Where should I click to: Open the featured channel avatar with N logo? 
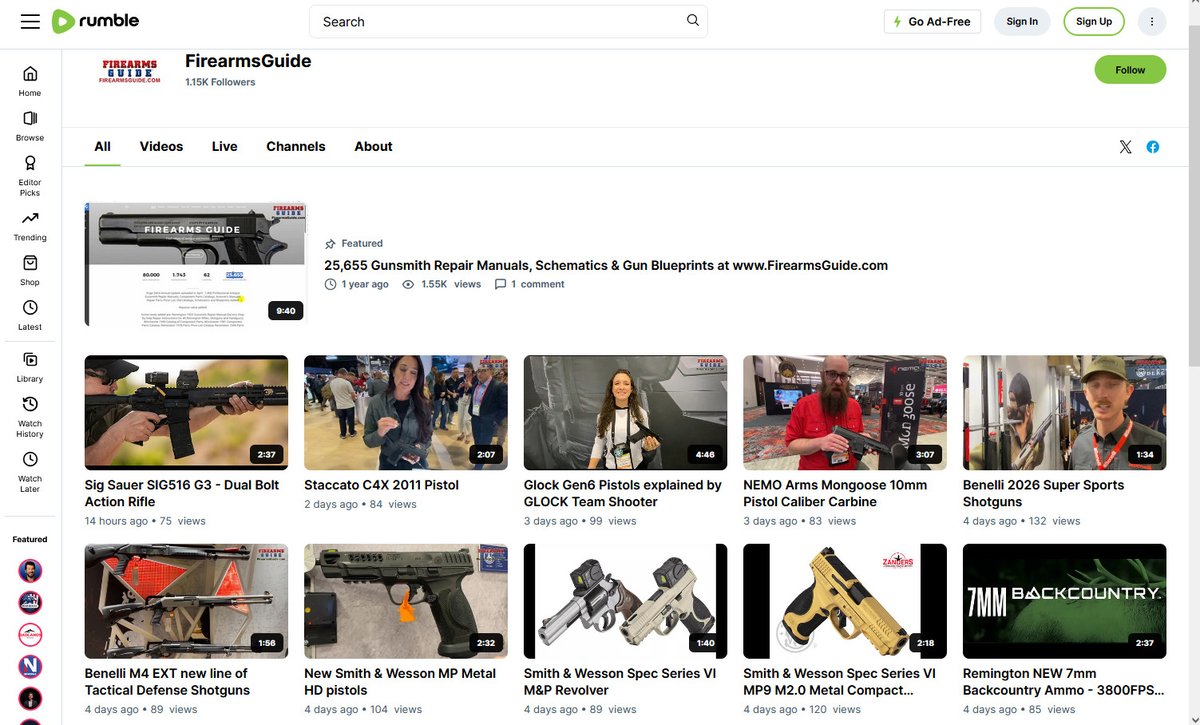pyautogui.click(x=30, y=666)
